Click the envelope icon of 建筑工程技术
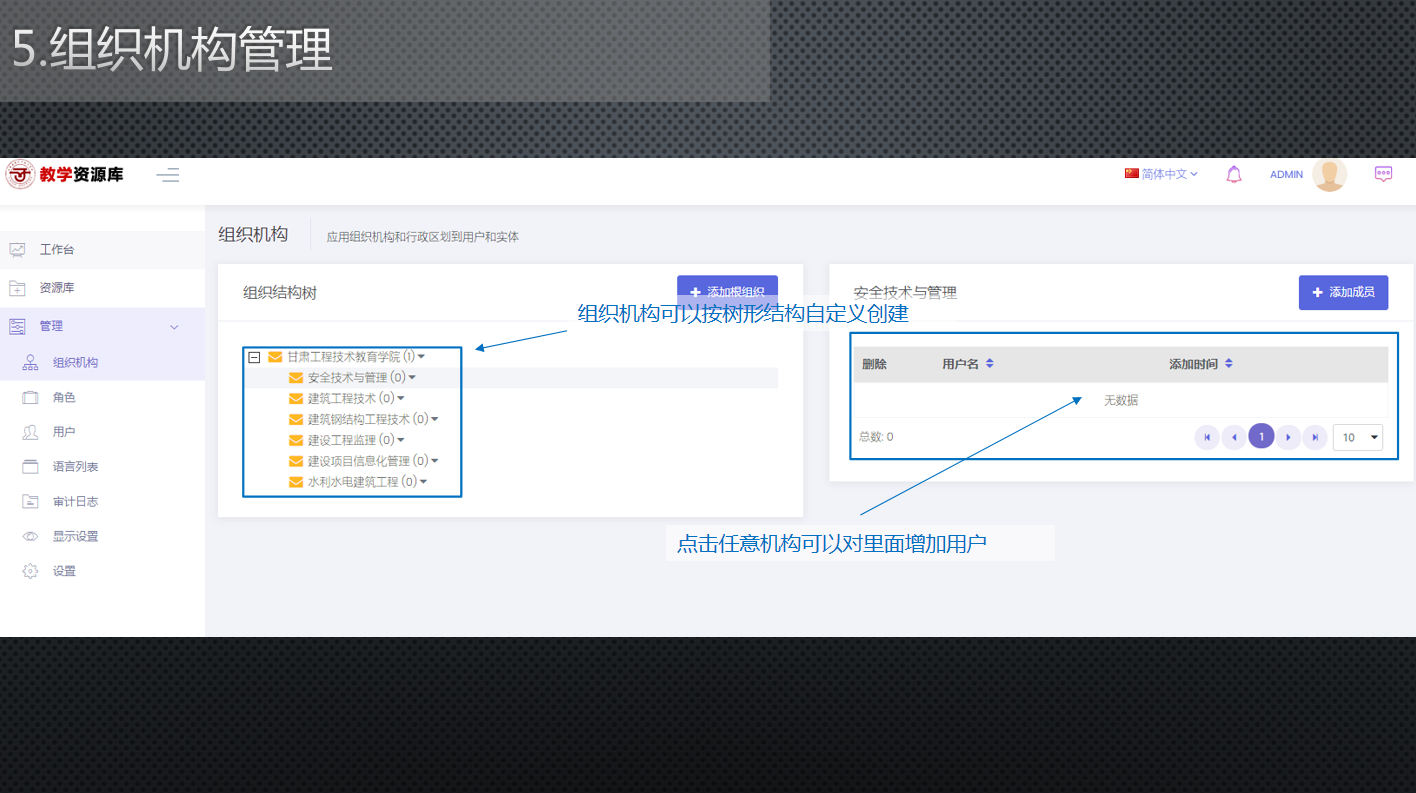The image size is (1416, 793). [x=296, y=398]
